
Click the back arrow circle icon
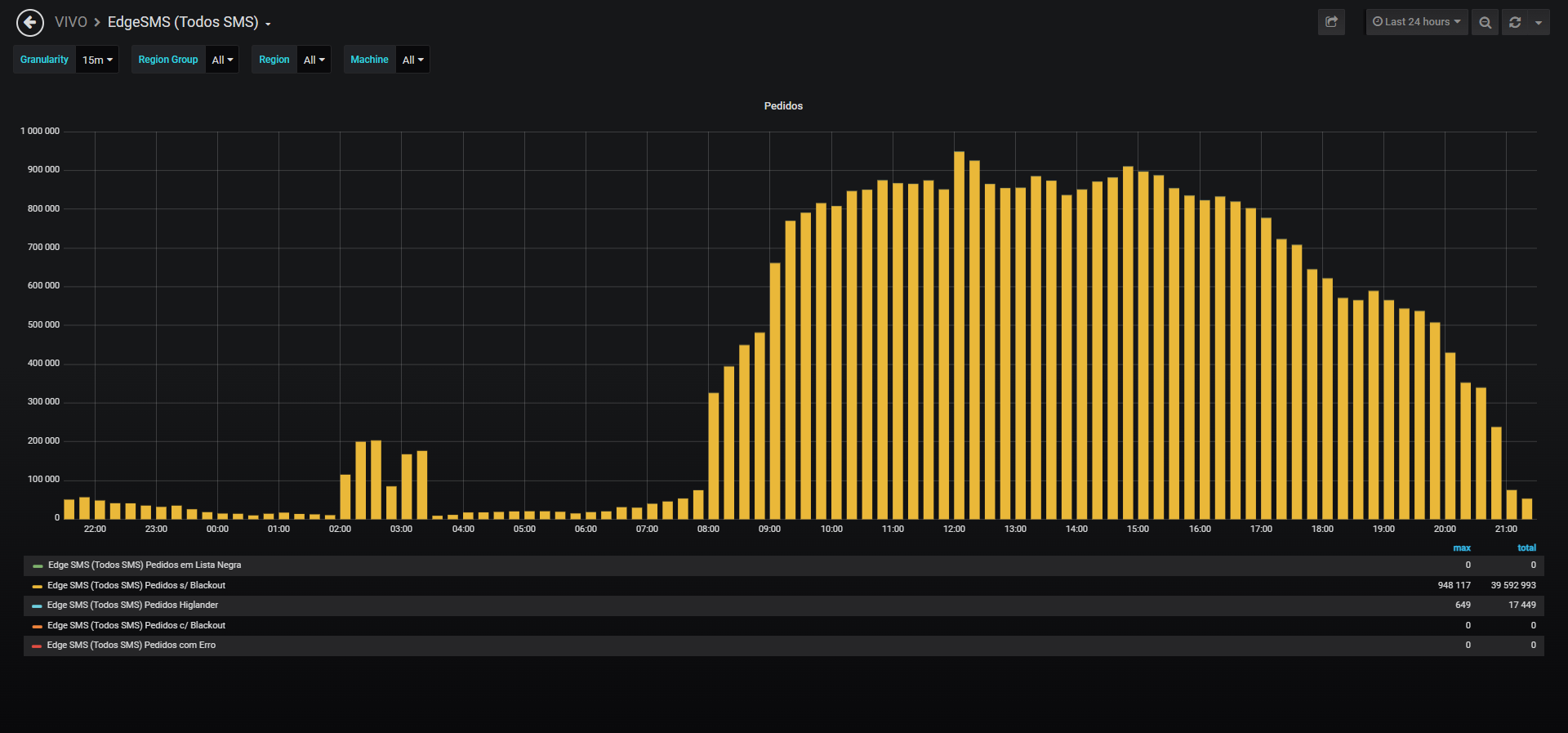(x=30, y=23)
